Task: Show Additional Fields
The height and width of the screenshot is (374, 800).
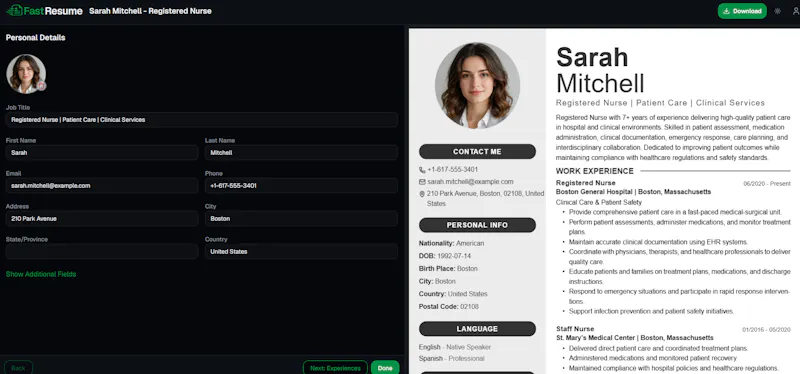Action: [x=41, y=274]
